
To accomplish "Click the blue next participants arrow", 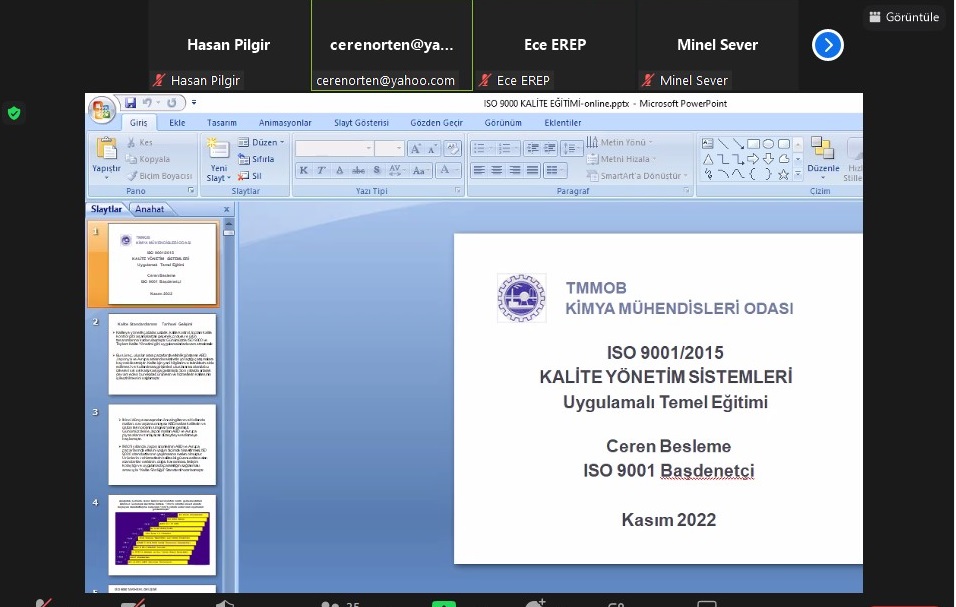I will pos(828,45).
